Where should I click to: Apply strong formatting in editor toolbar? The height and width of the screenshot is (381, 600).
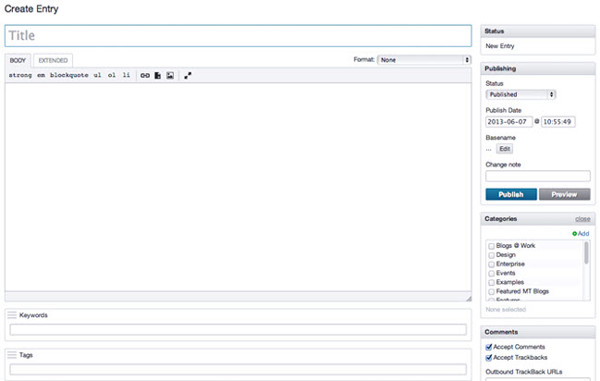[x=20, y=75]
